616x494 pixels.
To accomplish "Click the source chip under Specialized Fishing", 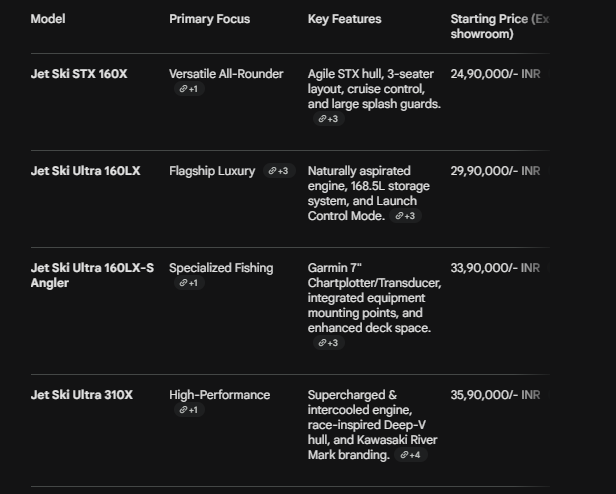I will click(x=188, y=283).
